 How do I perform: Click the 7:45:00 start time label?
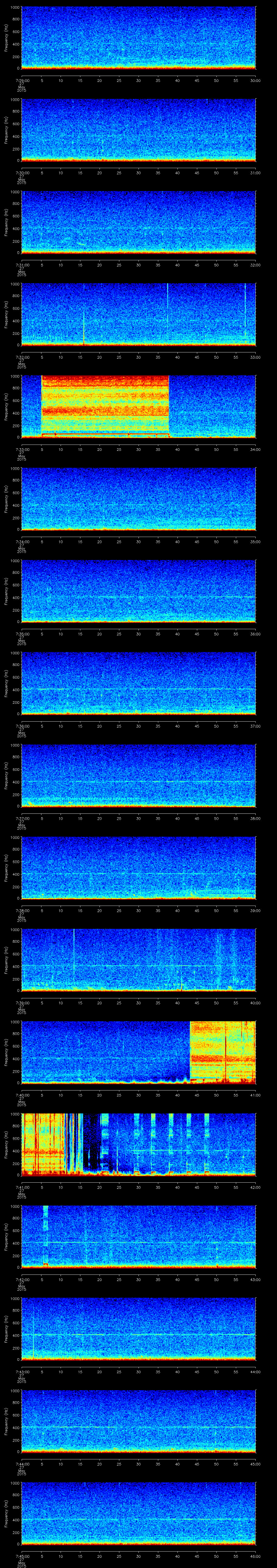click(22, 1556)
